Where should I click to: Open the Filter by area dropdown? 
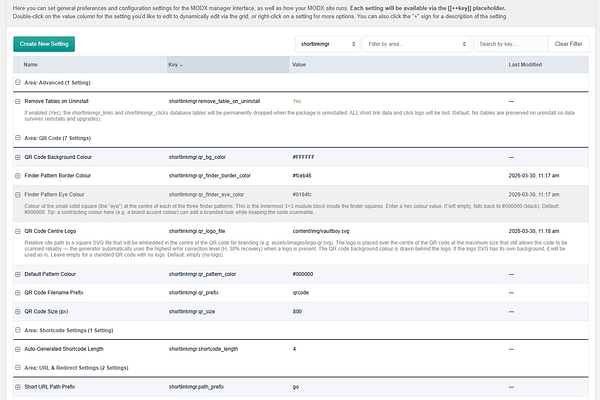pos(416,44)
